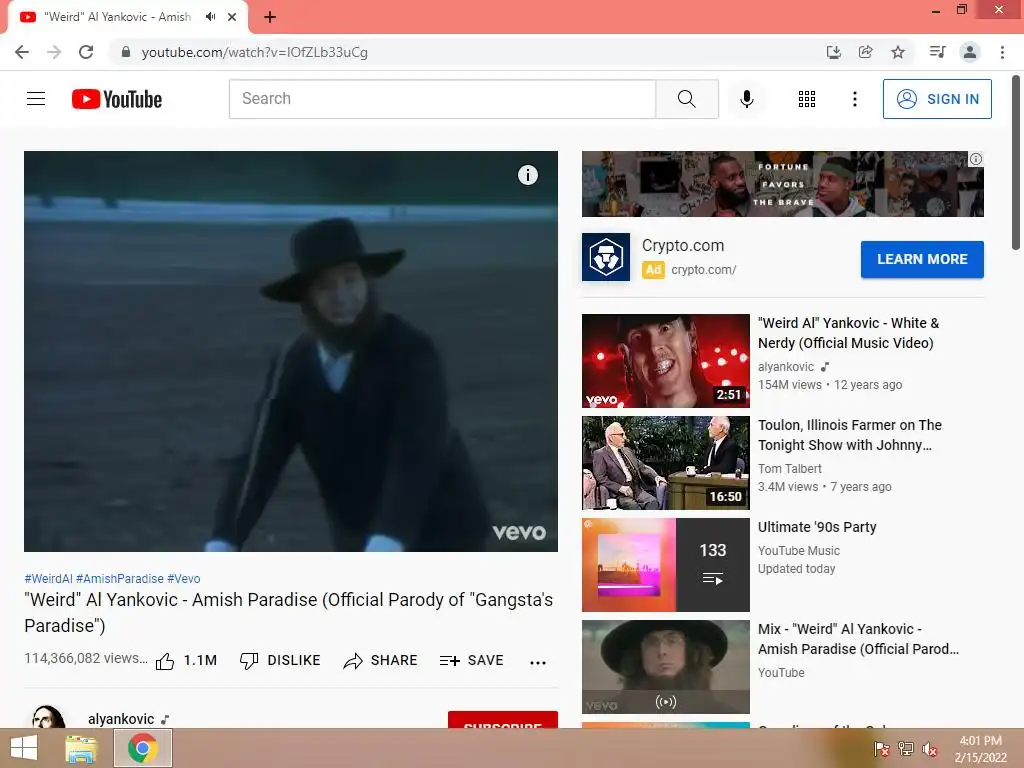Click the Dislike thumbs down button
The image size is (1024, 768).
click(x=280, y=661)
